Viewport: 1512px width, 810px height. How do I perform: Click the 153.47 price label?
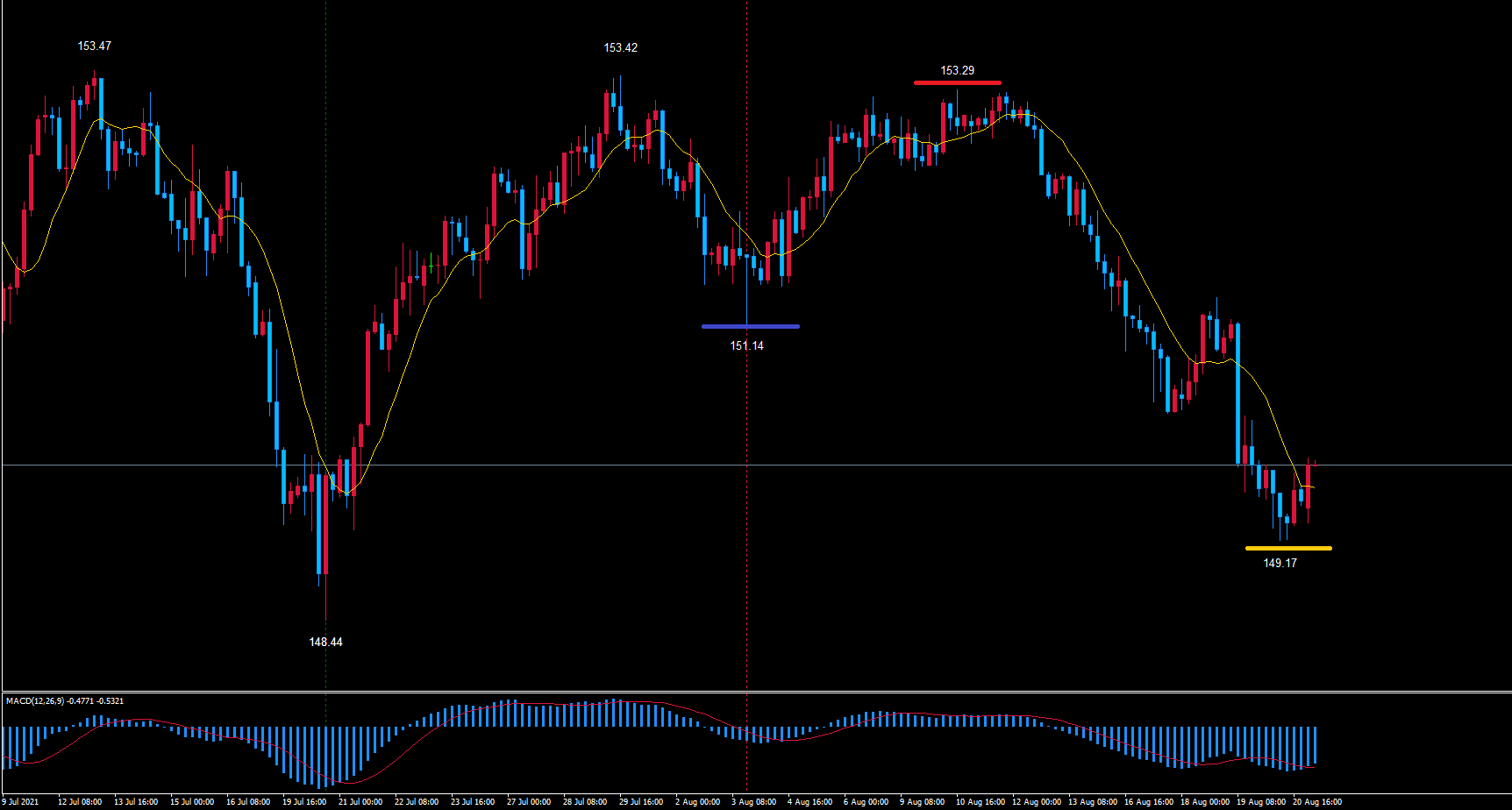pos(94,46)
